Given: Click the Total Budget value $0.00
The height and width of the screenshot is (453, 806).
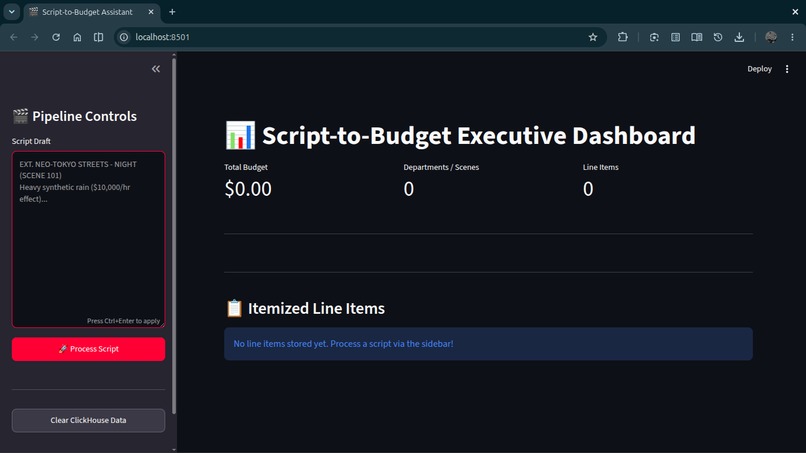Looking at the screenshot, I should (248, 189).
